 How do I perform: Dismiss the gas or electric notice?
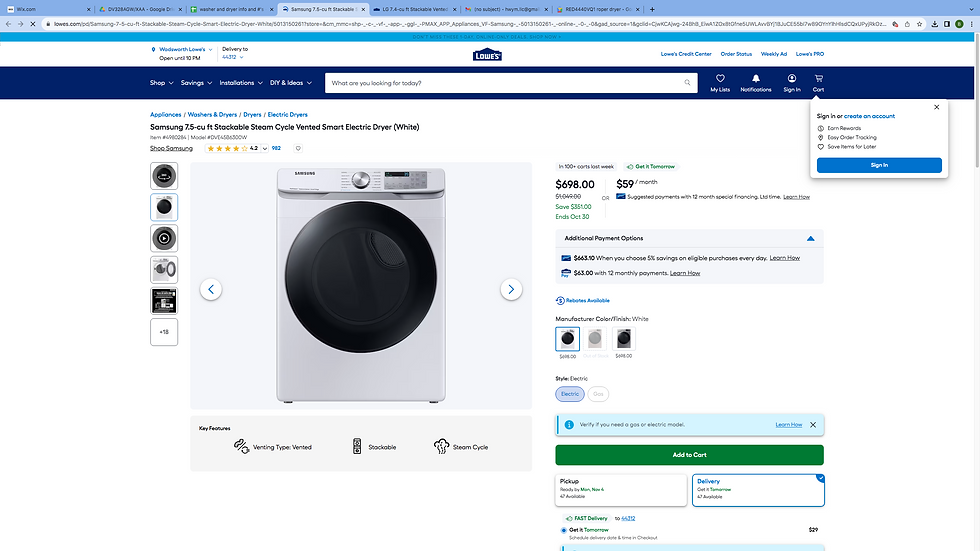tap(813, 425)
